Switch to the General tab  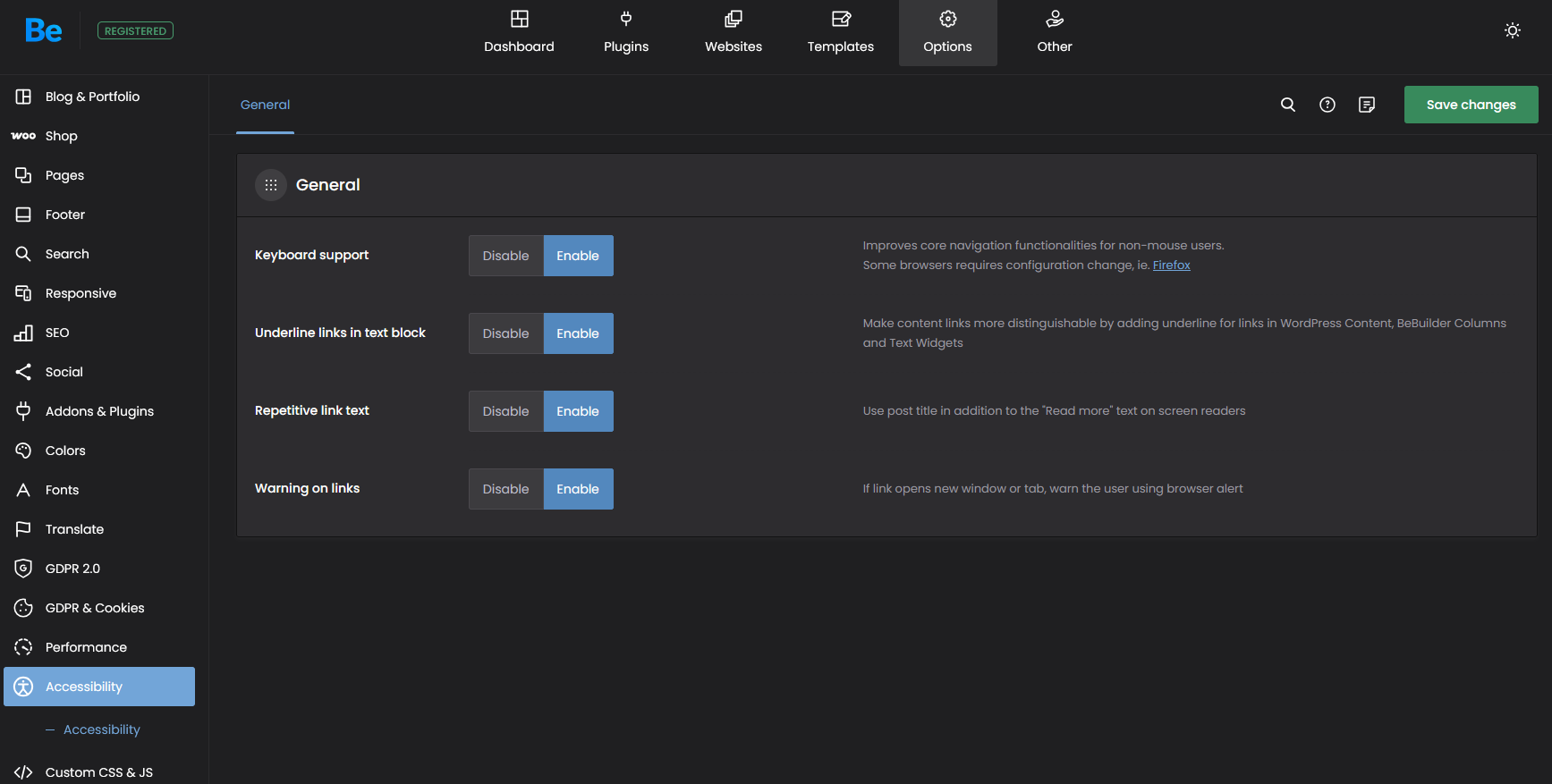(x=265, y=105)
